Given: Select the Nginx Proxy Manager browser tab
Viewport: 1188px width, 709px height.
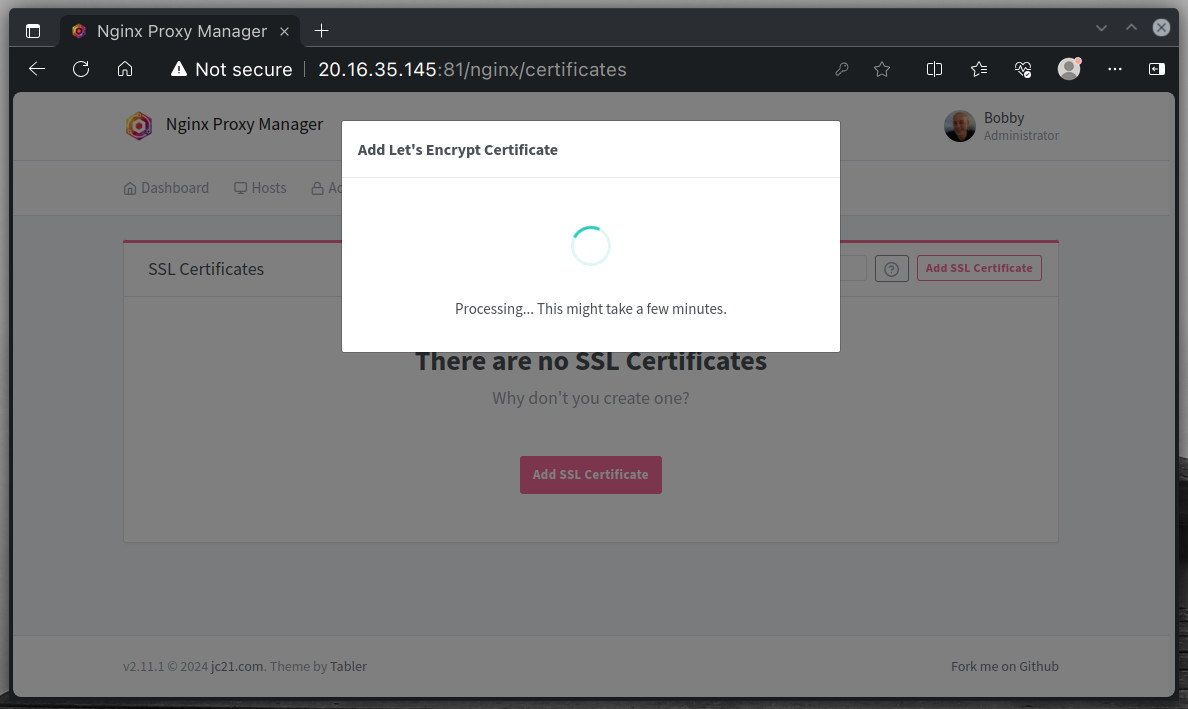Looking at the screenshot, I should [180, 31].
